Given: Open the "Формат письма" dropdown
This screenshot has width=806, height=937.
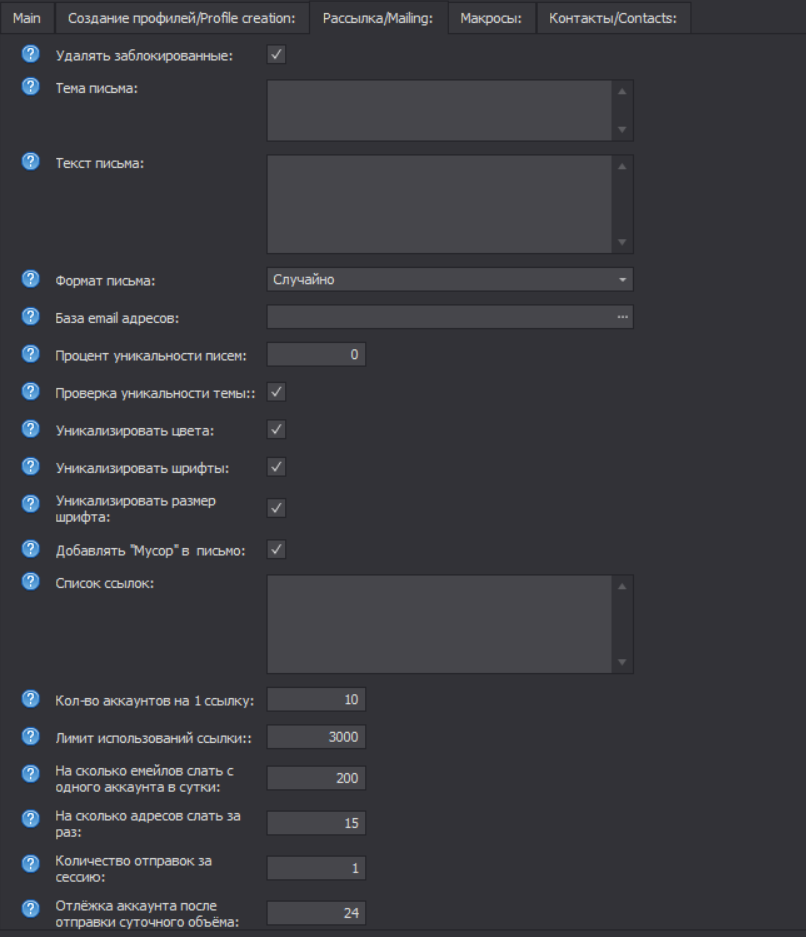Looking at the screenshot, I should click(450, 280).
